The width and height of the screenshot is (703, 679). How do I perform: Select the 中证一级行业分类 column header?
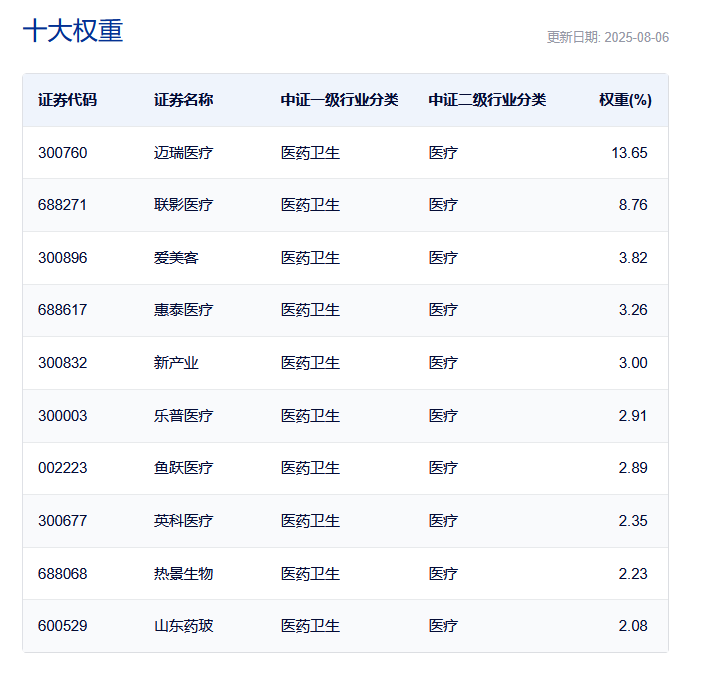(339, 100)
